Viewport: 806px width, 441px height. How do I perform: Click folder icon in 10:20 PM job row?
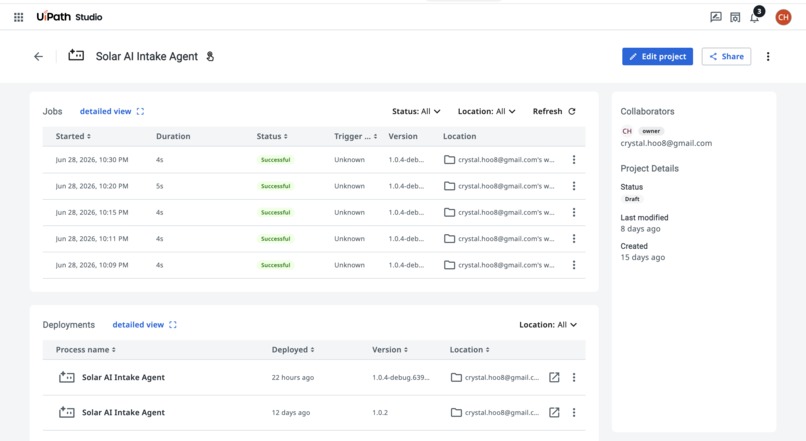pos(449,186)
